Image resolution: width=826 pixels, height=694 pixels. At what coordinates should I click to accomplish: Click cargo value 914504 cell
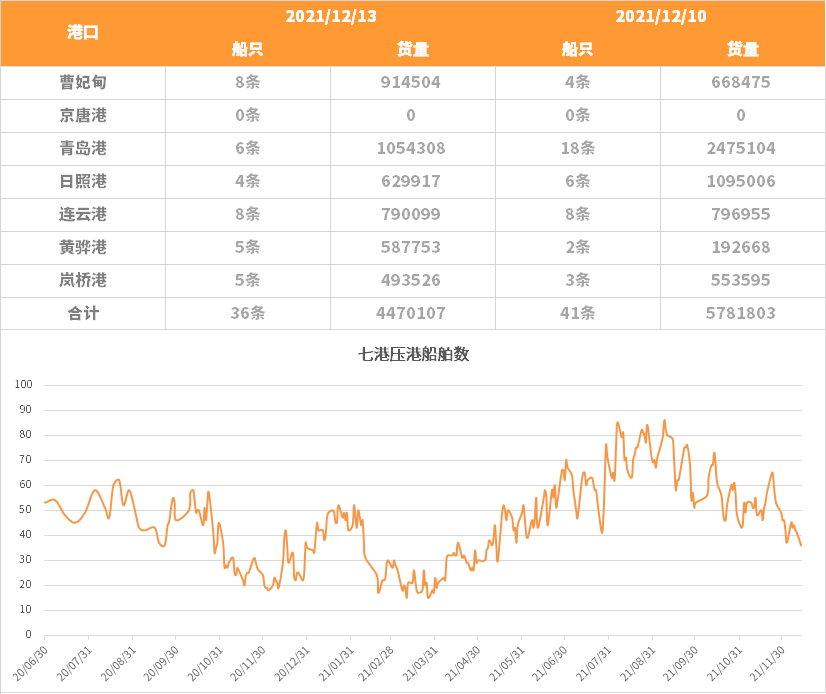click(x=411, y=83)
